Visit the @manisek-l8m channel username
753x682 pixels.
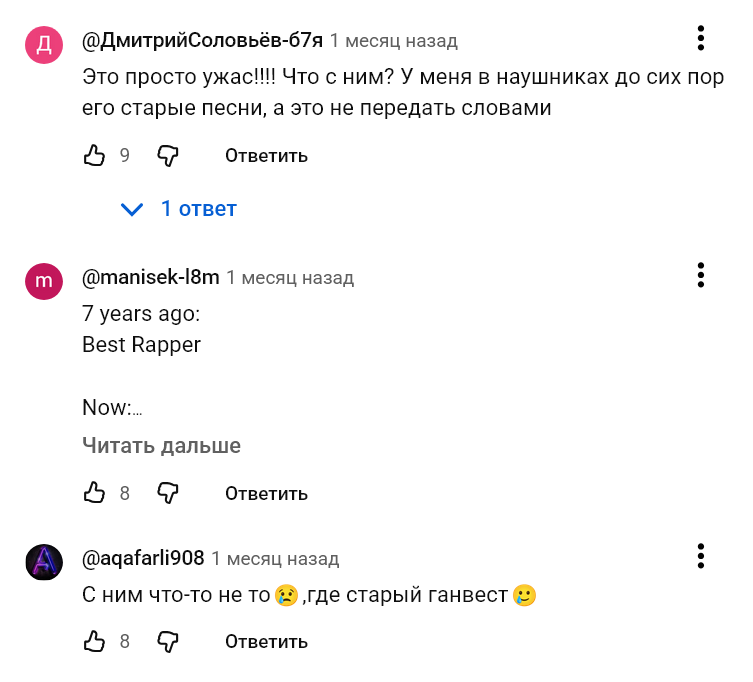[150, 277]
